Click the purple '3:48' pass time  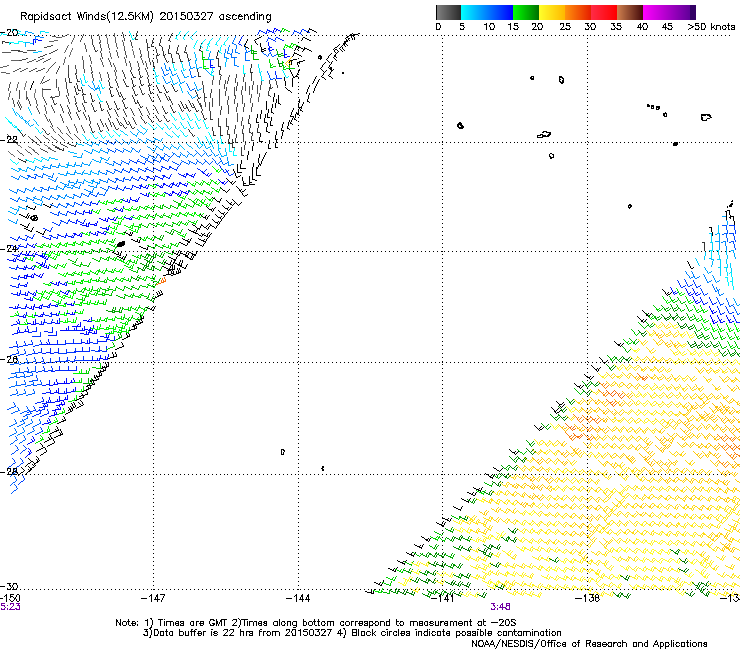(x=500, y=607)
